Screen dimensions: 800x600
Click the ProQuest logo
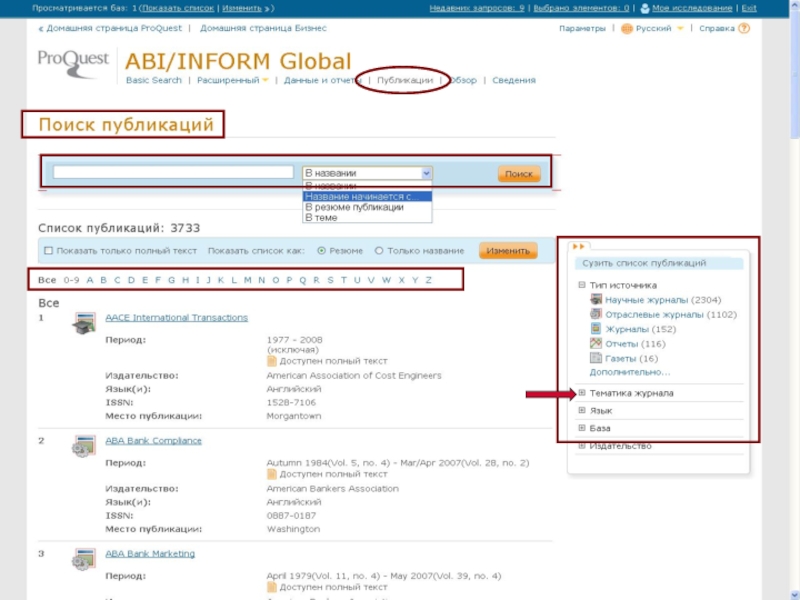73,64
